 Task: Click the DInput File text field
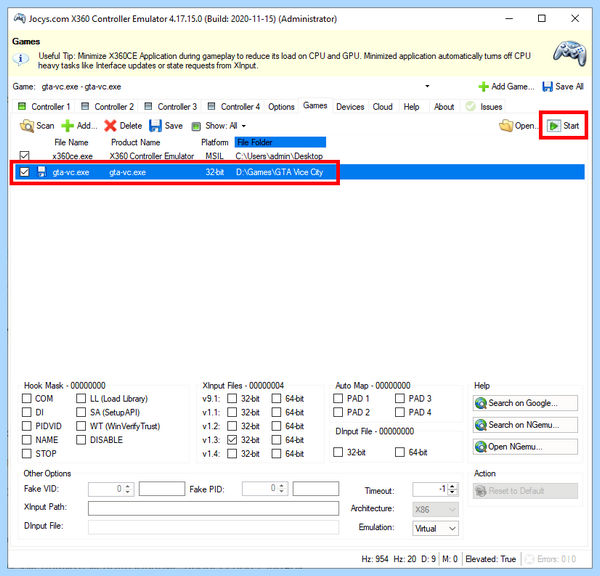point(214,527)
